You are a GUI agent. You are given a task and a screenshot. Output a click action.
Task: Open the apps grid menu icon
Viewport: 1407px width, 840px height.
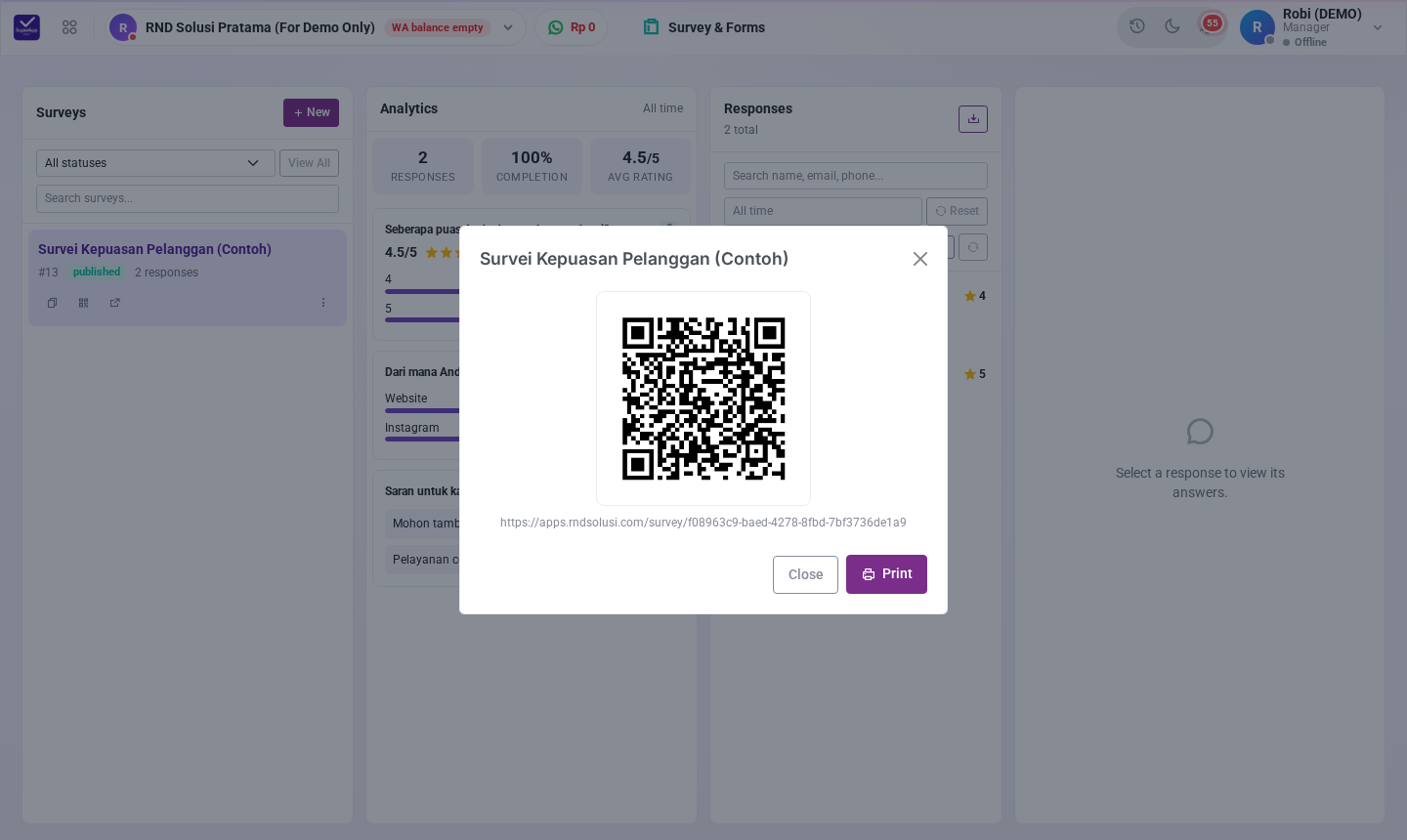pos(69,27)
